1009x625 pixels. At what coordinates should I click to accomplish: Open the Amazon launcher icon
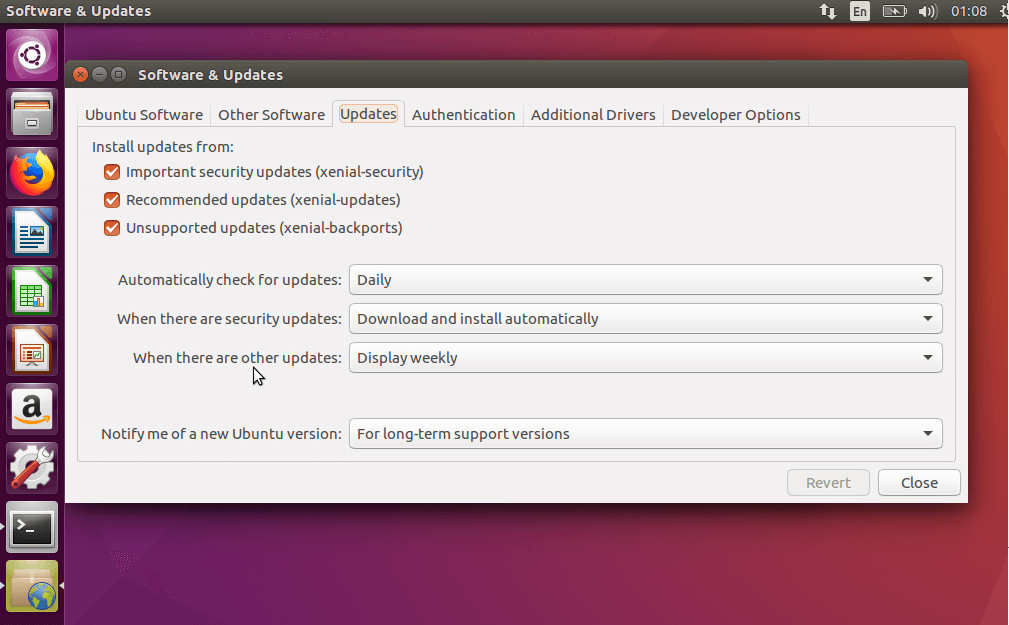(x=32, y=408)
